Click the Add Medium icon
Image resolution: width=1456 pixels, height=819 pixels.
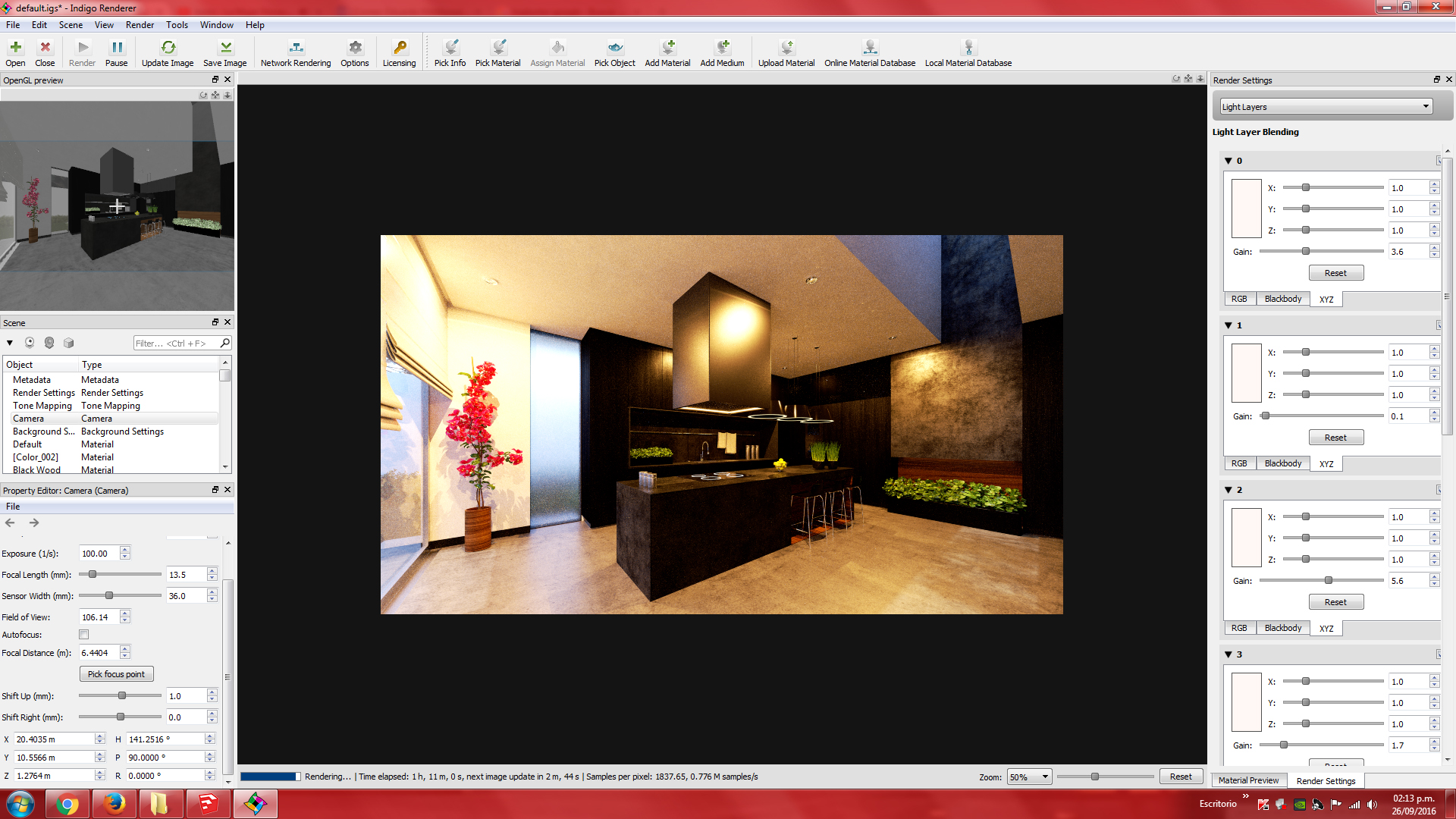coord(722,53)
